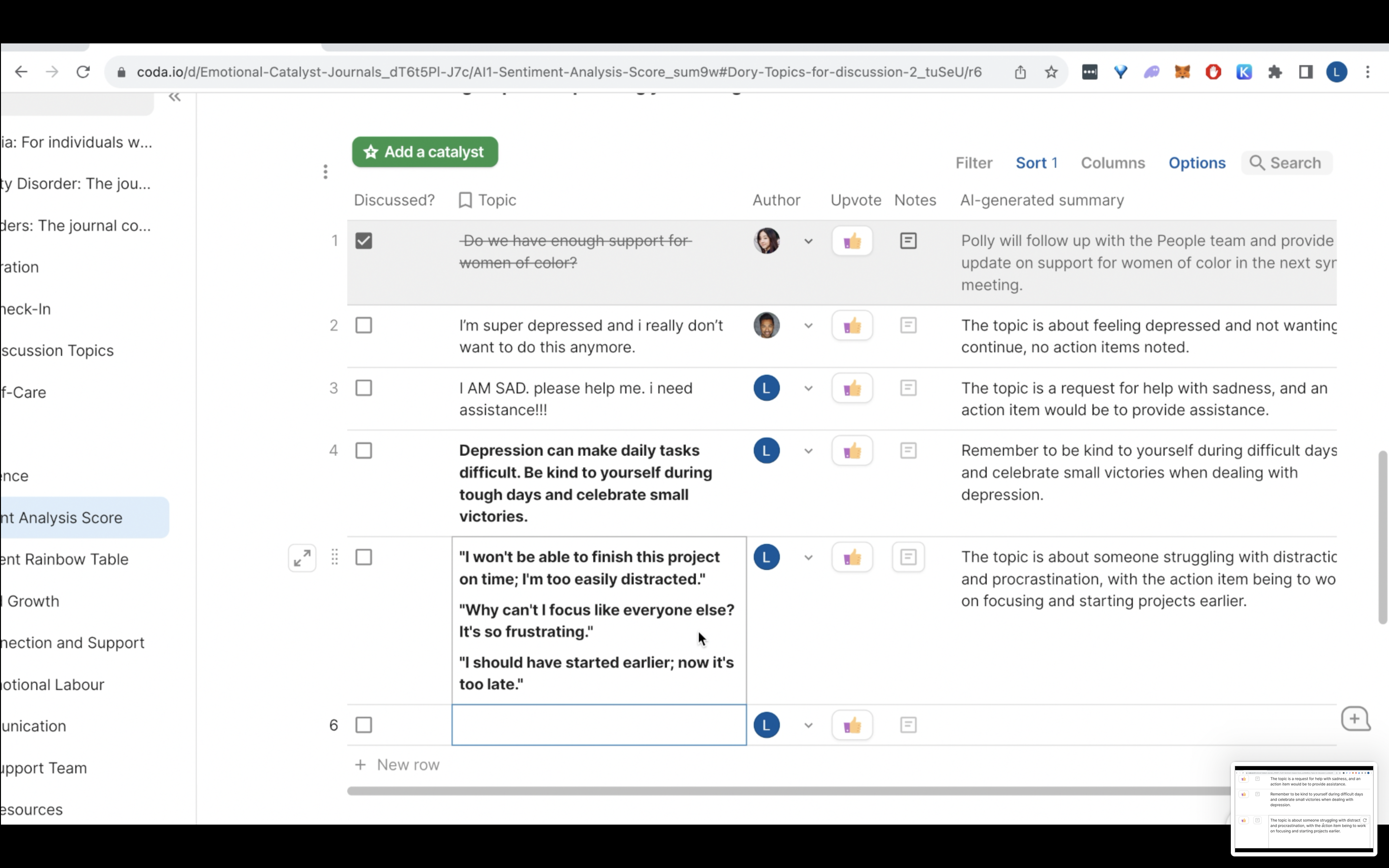Click the table Search field
This screenshot has width=1389, height=868.
tap(1287, 163)
